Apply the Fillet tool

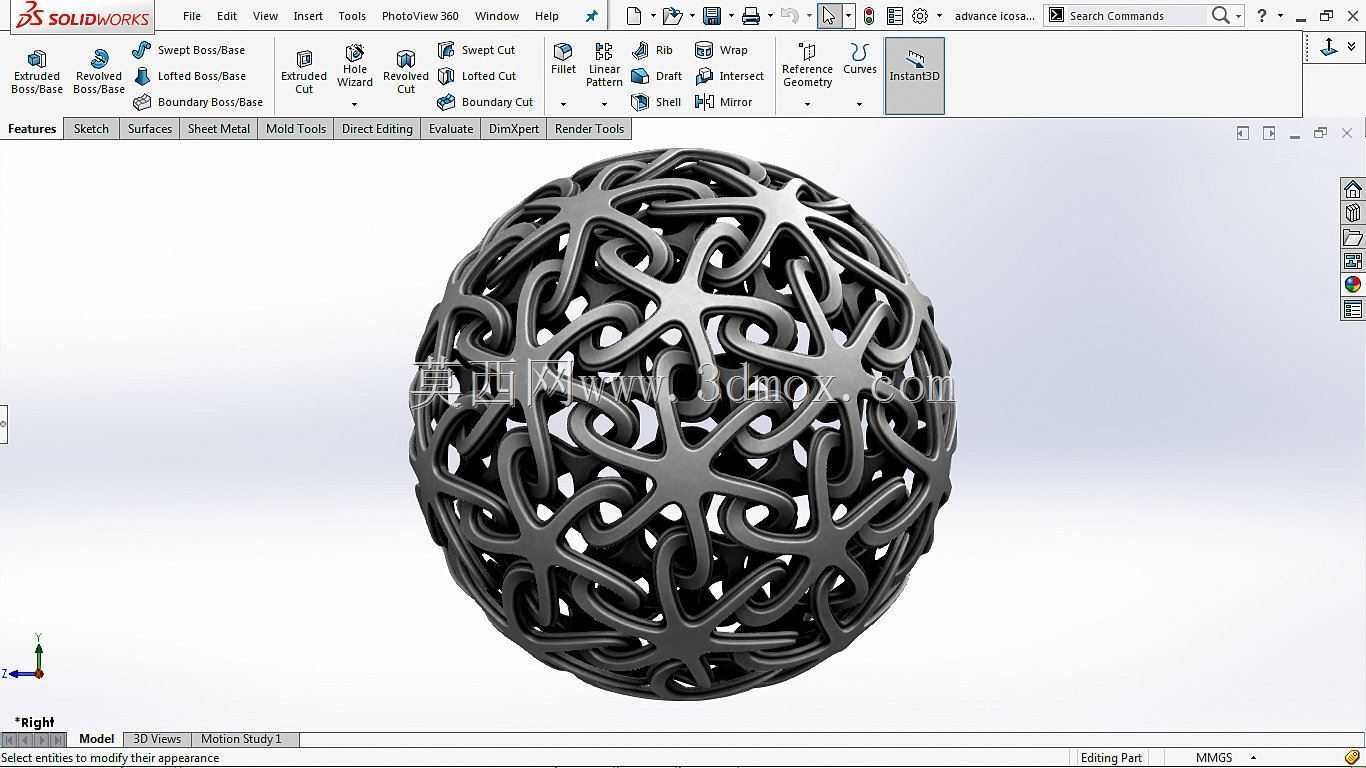tap(564, 59)
